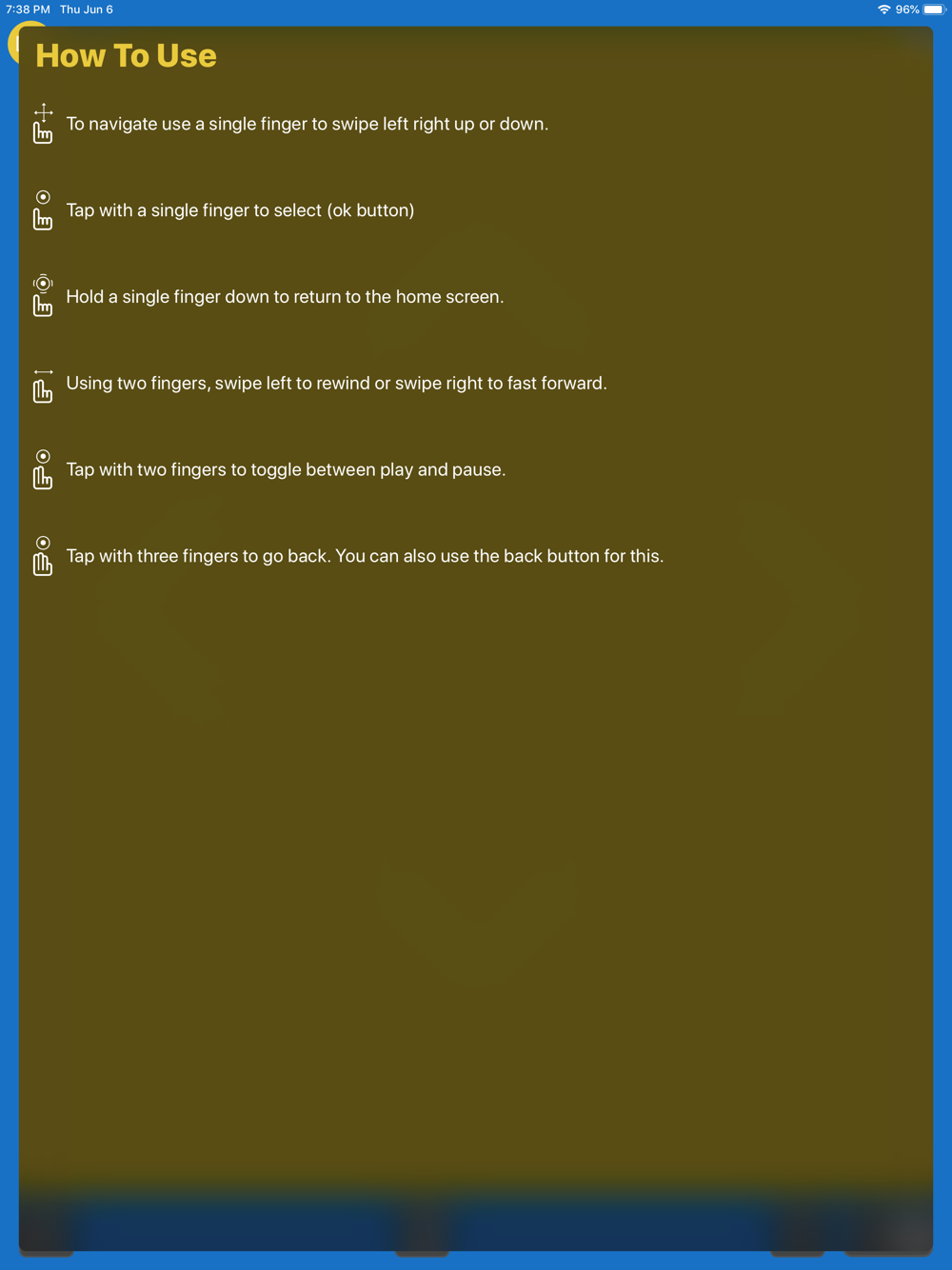Tap the battery indicator icon
Image resolution: width=952 pixels, height=1270 pixels.
click(x=934, y=10)
